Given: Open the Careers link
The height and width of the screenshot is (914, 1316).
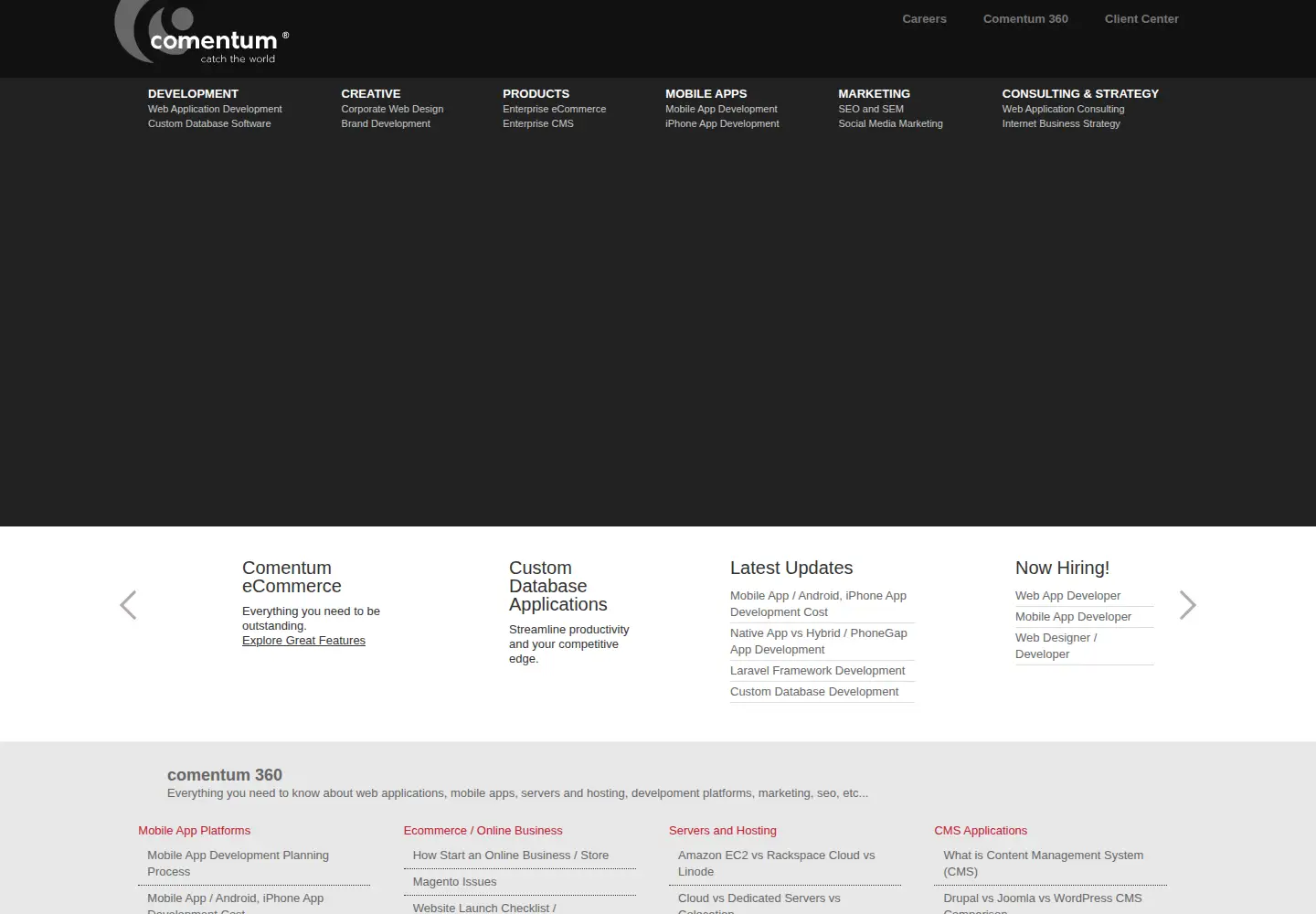Looking at the screenshot, I should (924, 19).
